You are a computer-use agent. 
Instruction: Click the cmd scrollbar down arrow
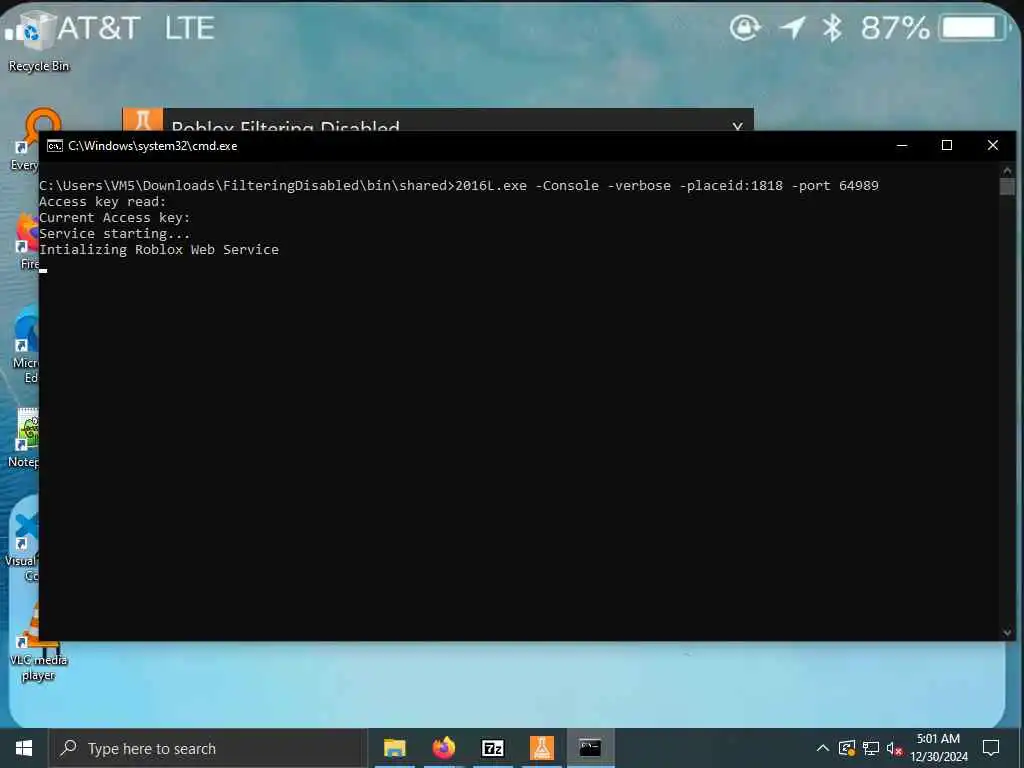click(x=1007, y=632)
